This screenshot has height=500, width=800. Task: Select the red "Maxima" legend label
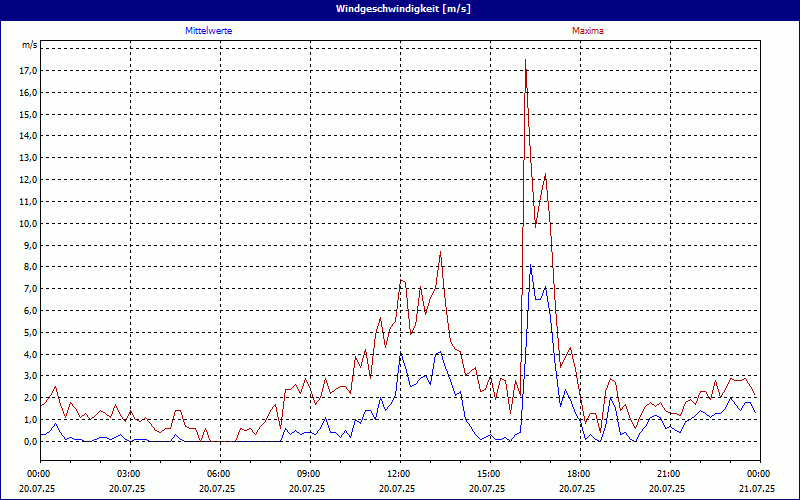tap(588, 31)
